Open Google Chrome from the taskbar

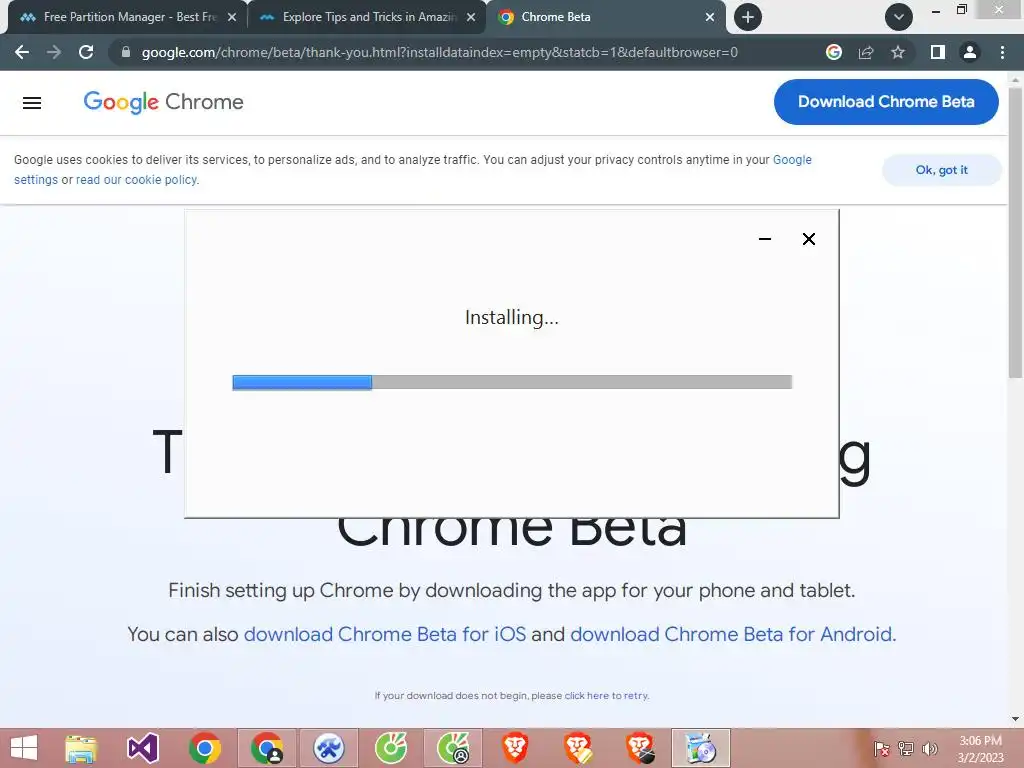pyautogui.click(x=205, y=748)
